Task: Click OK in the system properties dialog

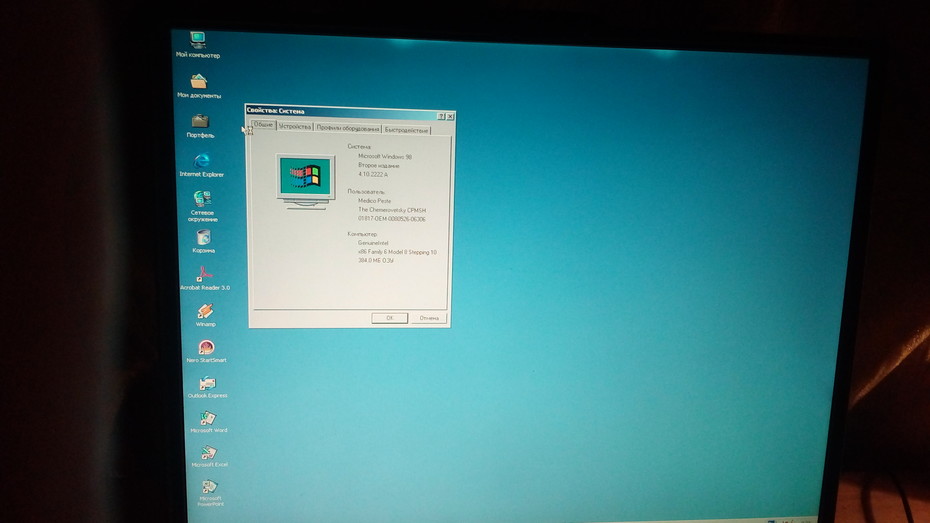Action: pyautogui.click(x=390, y=318)
